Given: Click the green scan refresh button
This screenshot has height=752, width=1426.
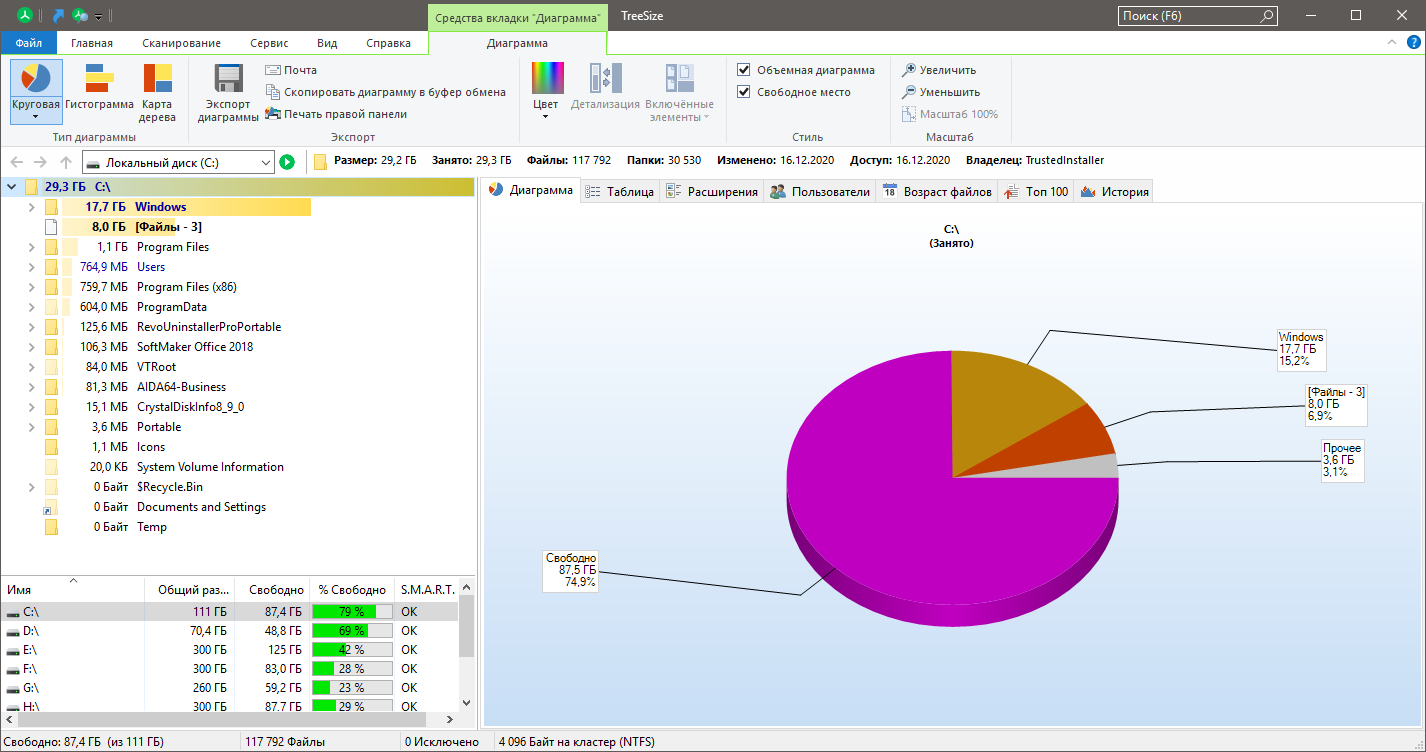Looking at the screenshot, I should tap(287, 162).
